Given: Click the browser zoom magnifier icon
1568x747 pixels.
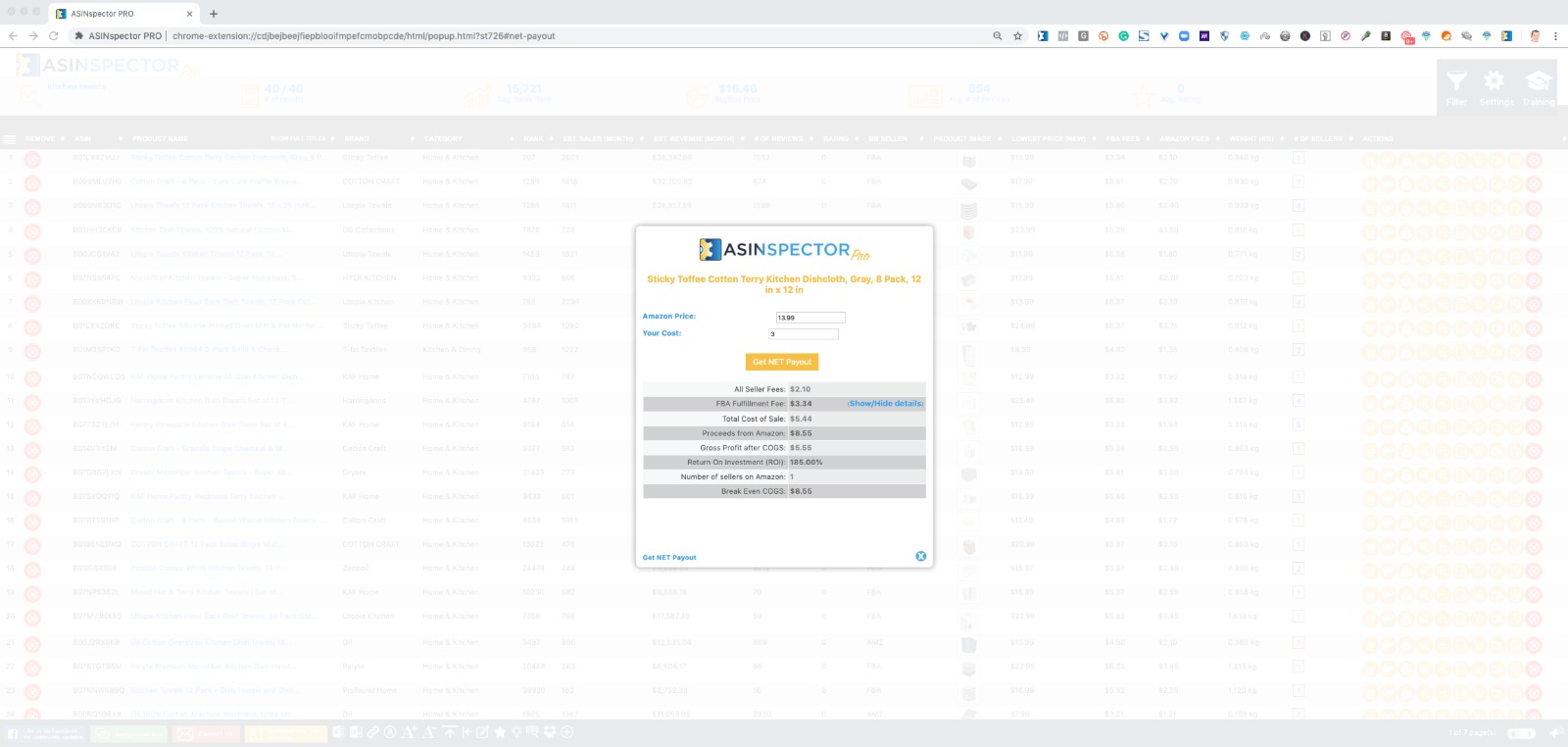Looking at the screenshot, I should pyautogui.click(x=998, y=36).
